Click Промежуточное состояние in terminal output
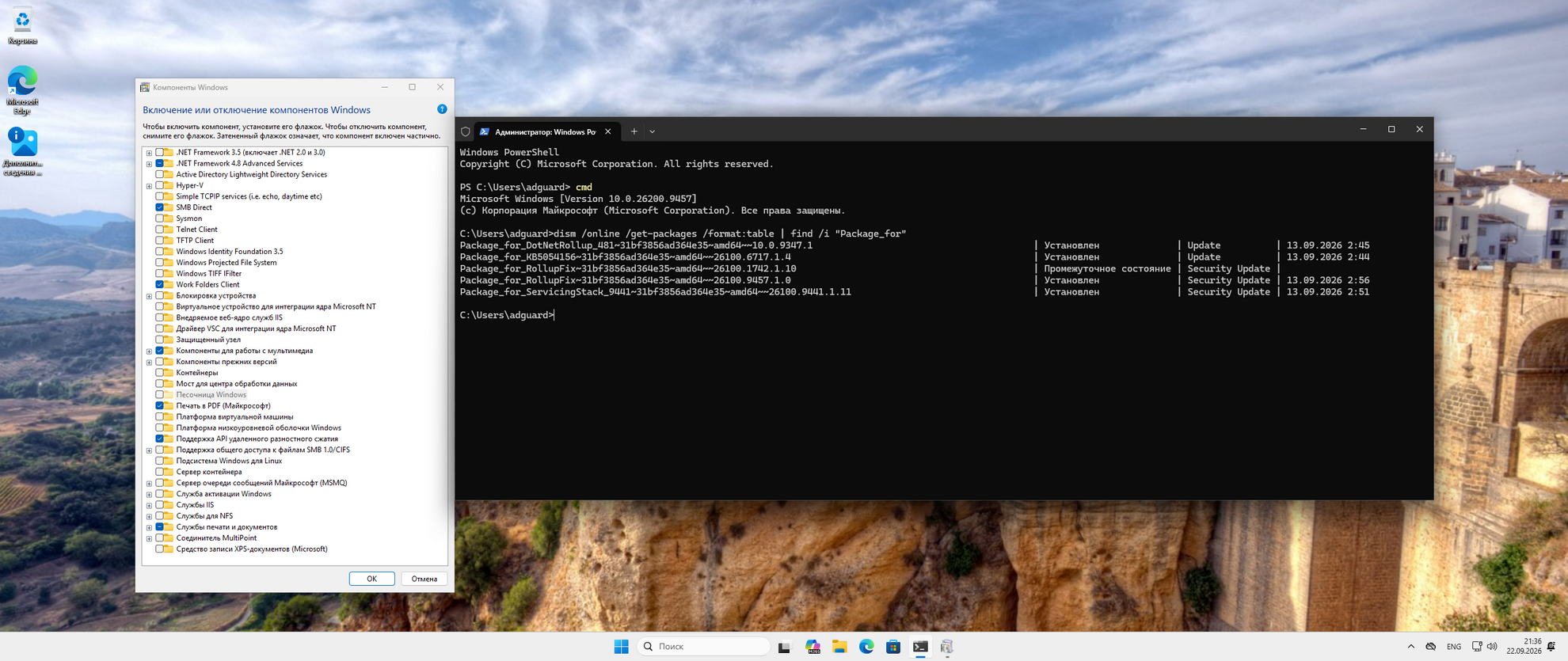1568x661 pixels. (1107, 268)
